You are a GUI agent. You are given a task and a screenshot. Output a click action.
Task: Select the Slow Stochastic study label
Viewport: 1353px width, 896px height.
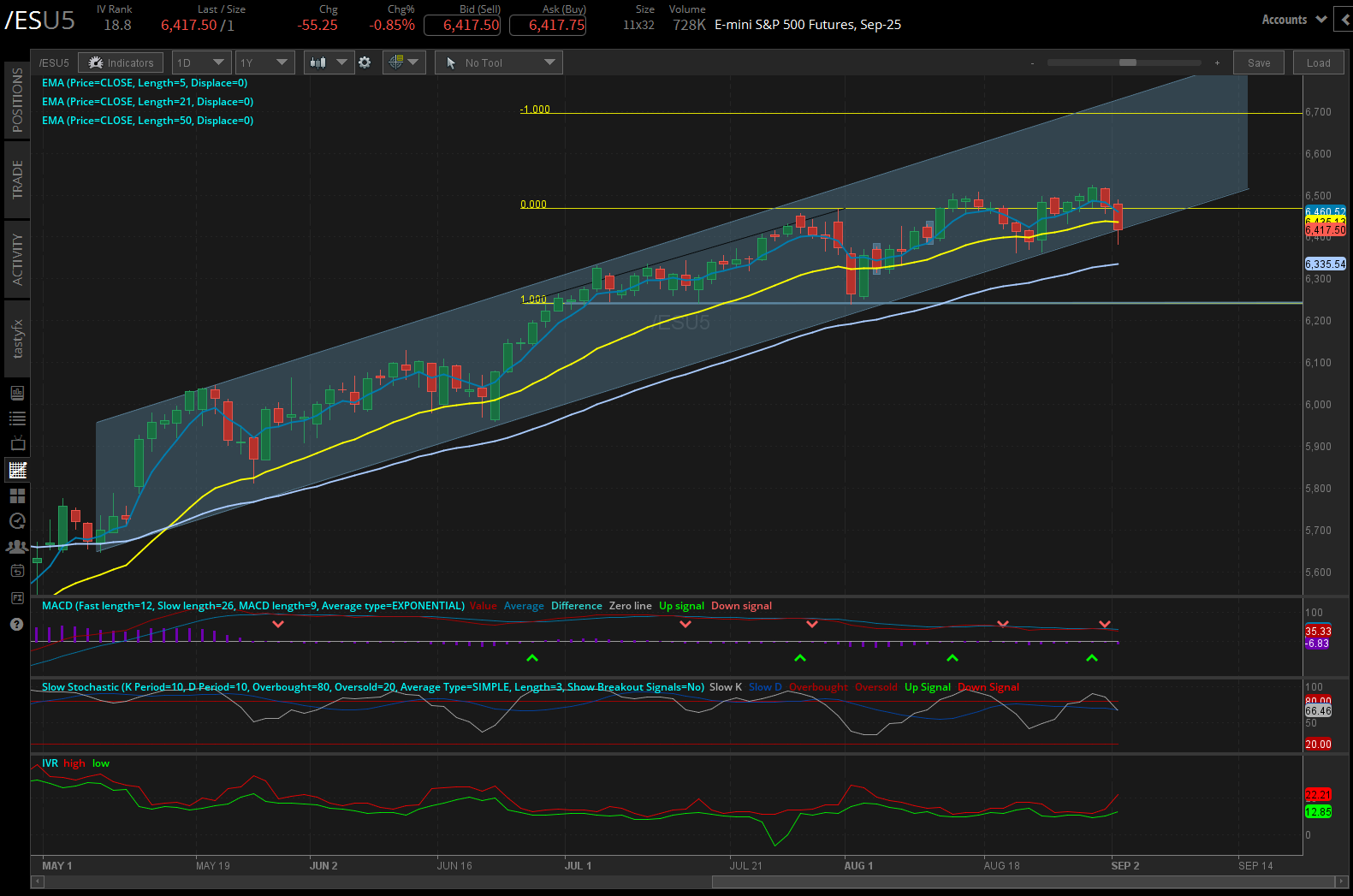tap(373, 687)
